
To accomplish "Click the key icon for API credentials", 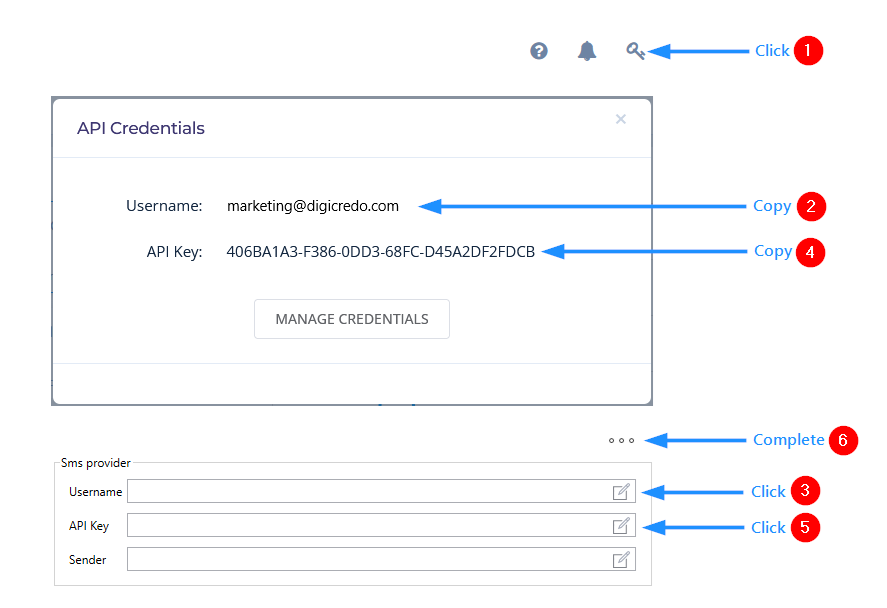I will tap(635, 51).
